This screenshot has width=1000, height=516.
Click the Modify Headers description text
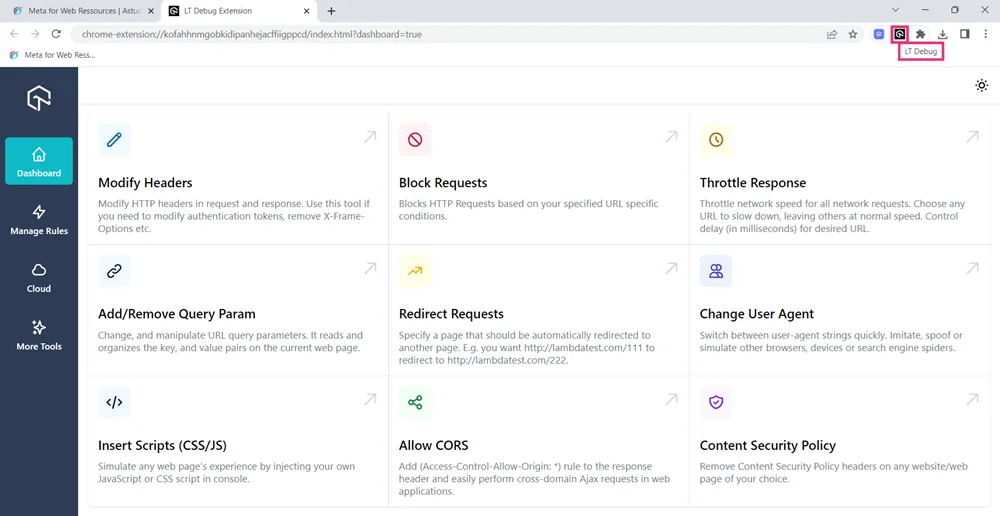point(235,216)
